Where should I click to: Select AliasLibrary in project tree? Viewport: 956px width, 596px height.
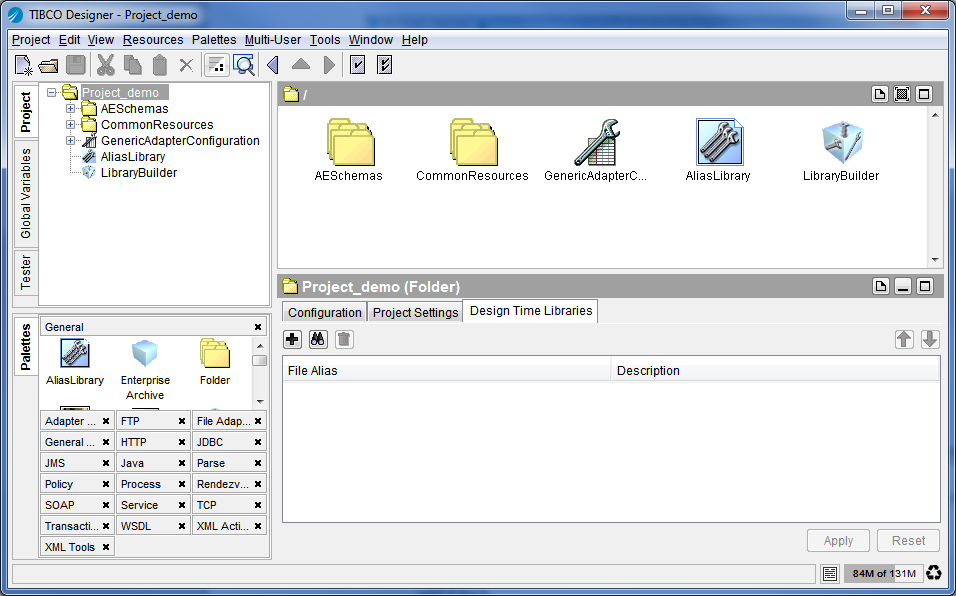(x=133, y=157)
